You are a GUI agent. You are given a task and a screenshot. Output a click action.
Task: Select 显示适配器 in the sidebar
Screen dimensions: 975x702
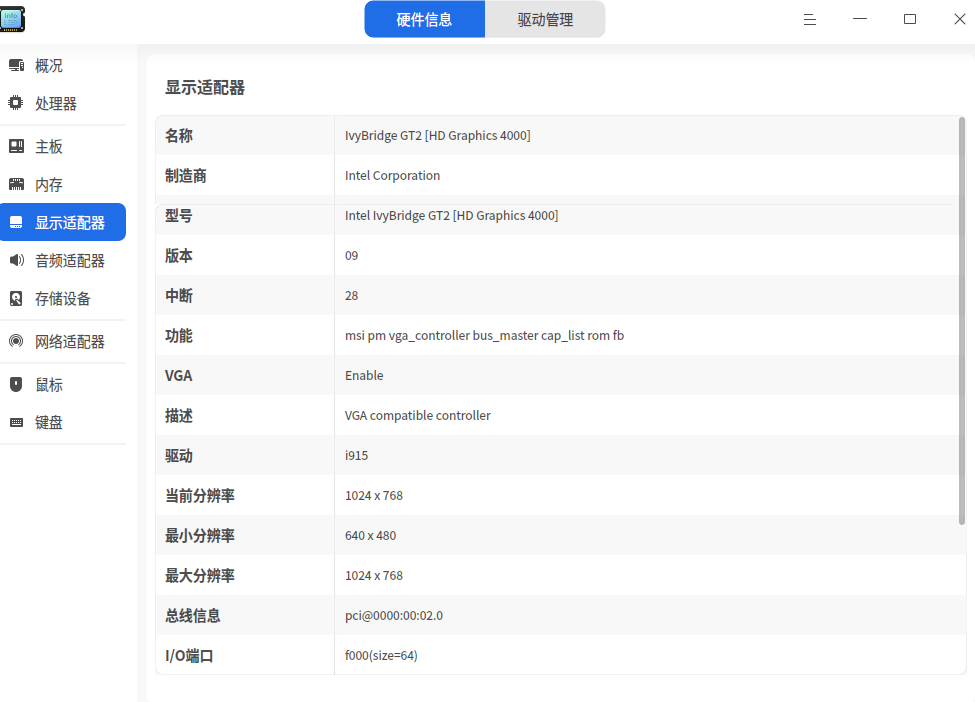(x=63, y=222)
